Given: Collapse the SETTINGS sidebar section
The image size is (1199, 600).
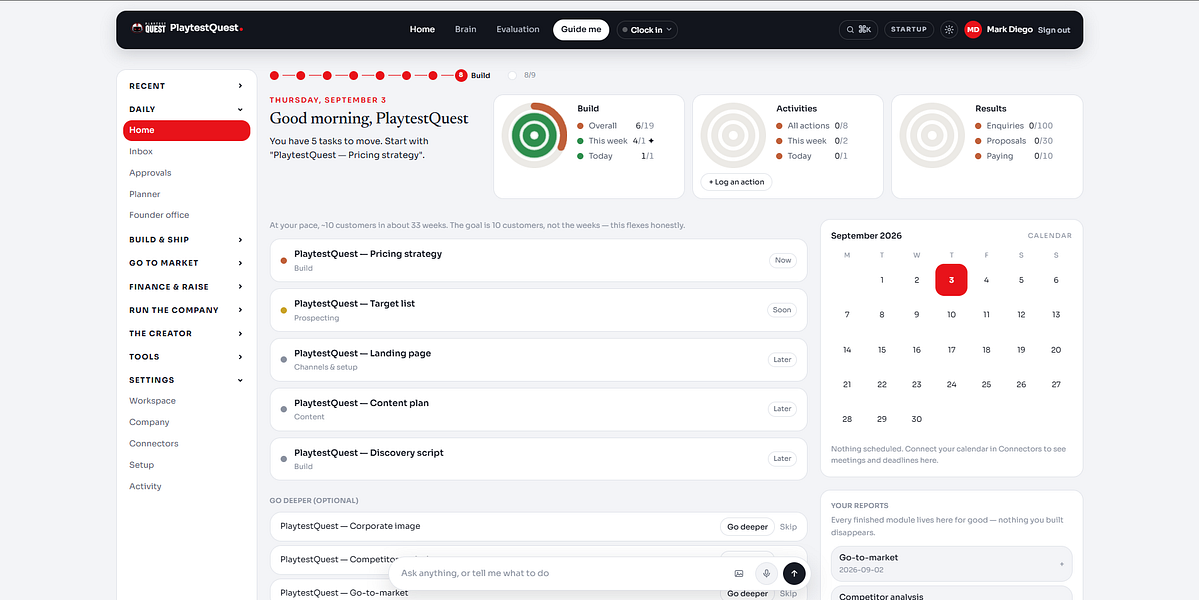Looking at the screenshot, I should click(x=187, y=380).
